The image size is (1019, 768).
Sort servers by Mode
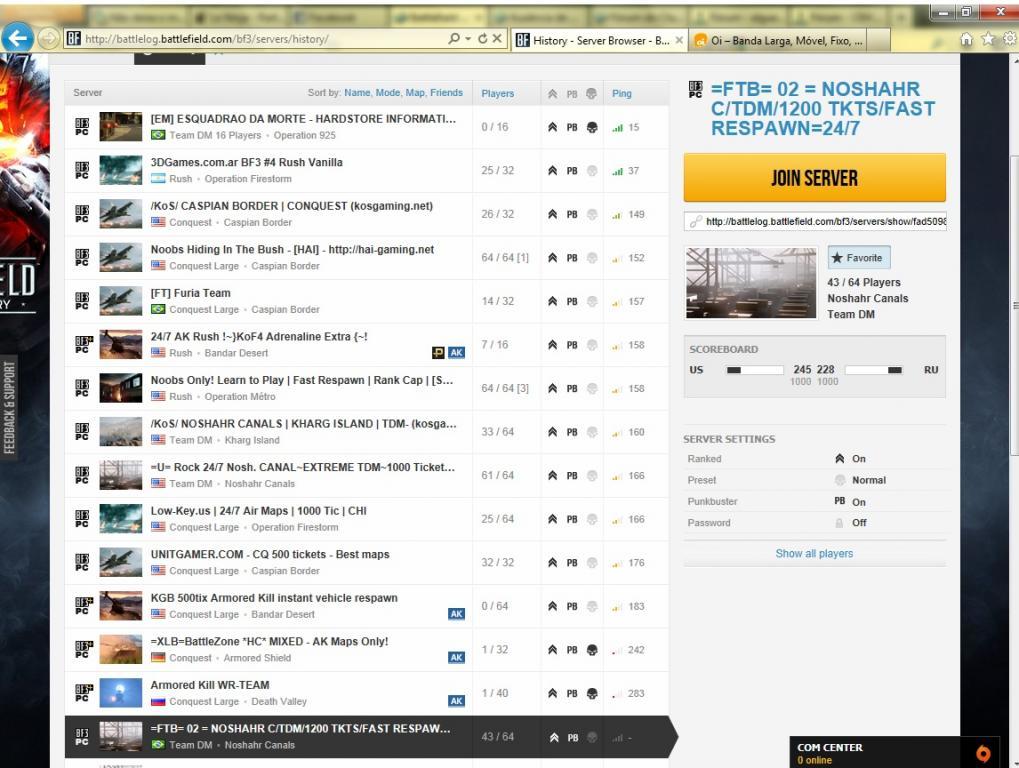[387, 92]
